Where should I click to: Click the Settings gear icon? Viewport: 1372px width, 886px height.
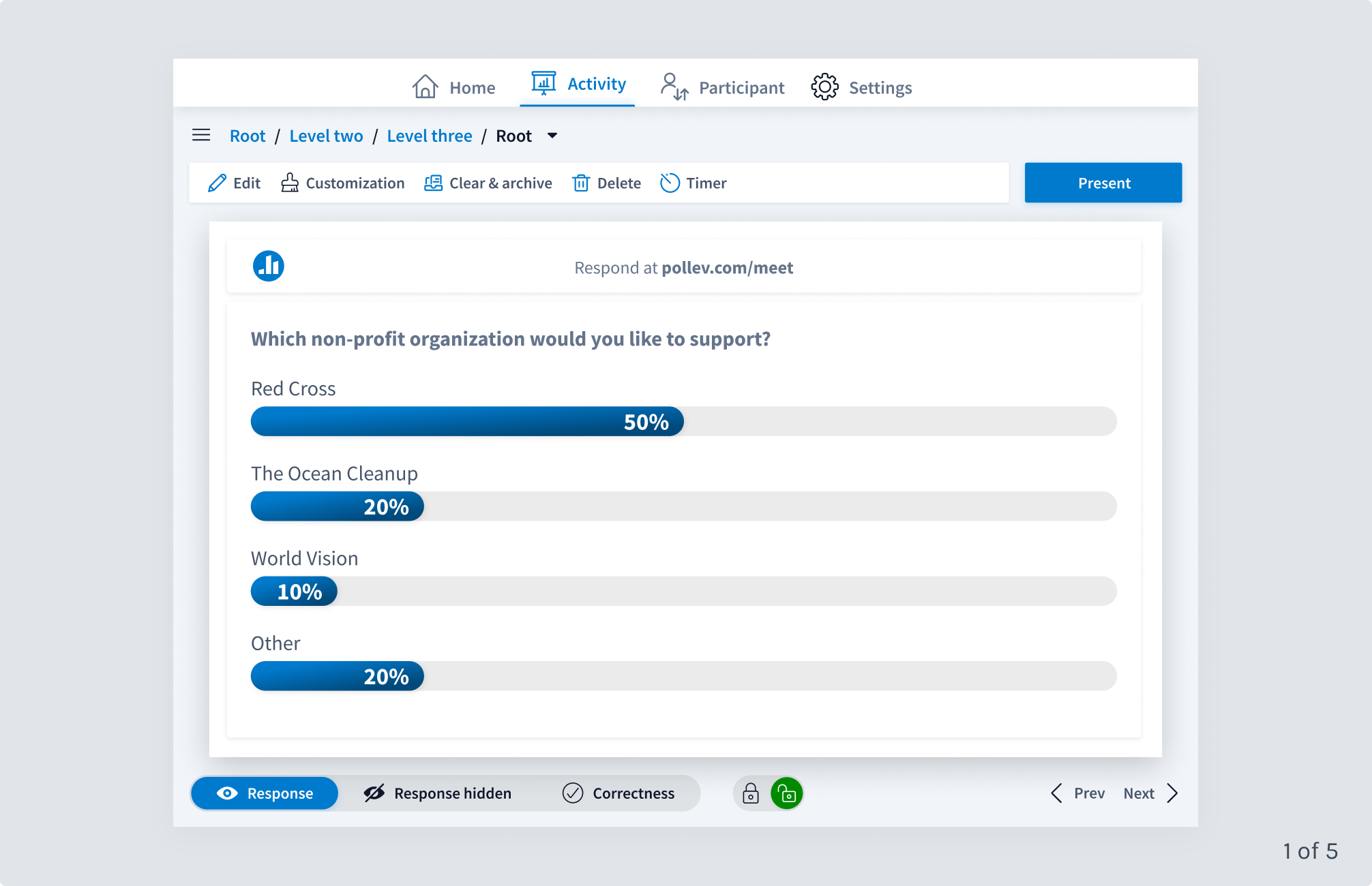click(824, 87)
